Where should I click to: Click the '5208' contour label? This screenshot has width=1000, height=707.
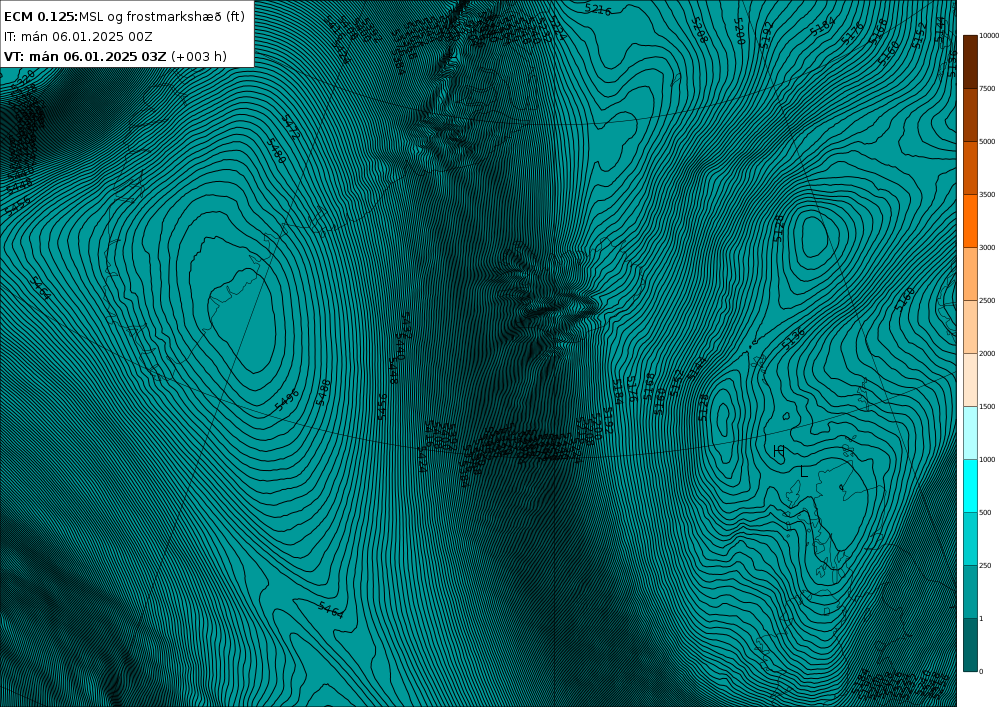tap(700, 31)
